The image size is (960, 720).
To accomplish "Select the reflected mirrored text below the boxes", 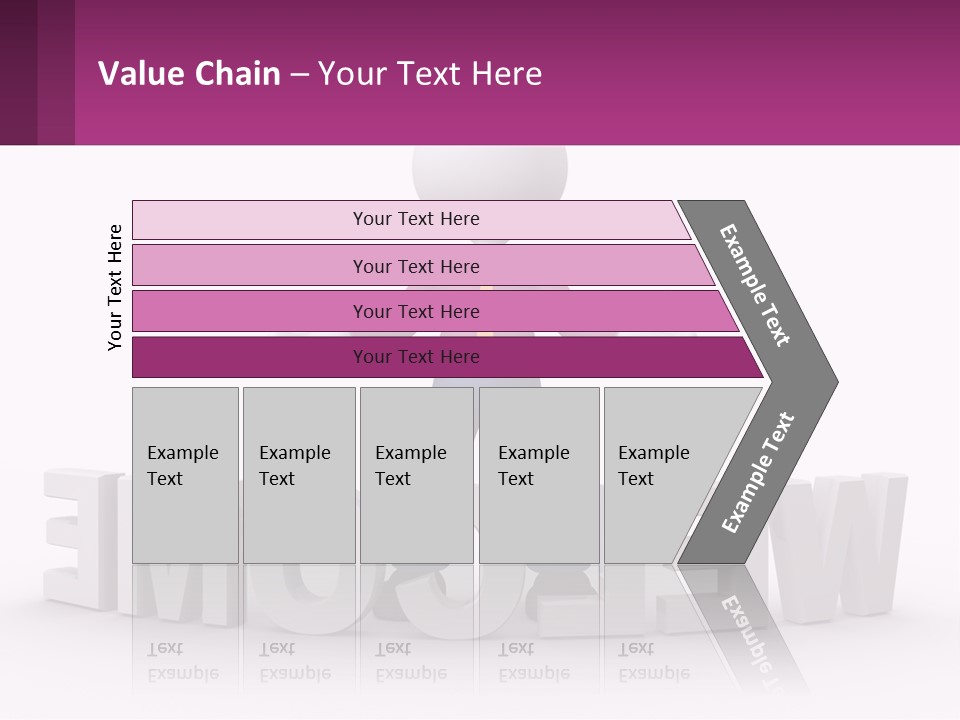I will tap(416, 661).
